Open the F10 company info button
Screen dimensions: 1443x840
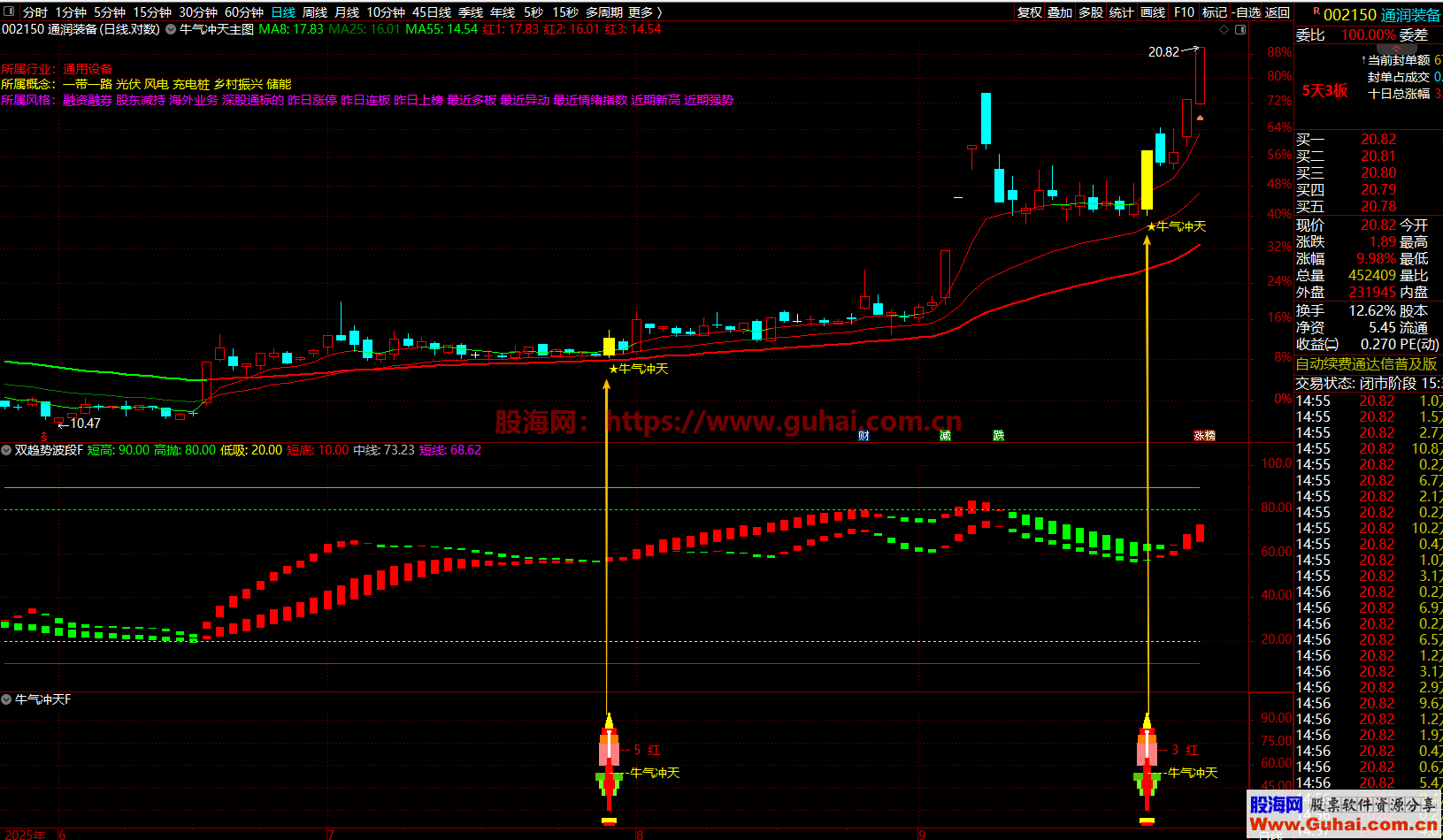(x=1184, y=12)
